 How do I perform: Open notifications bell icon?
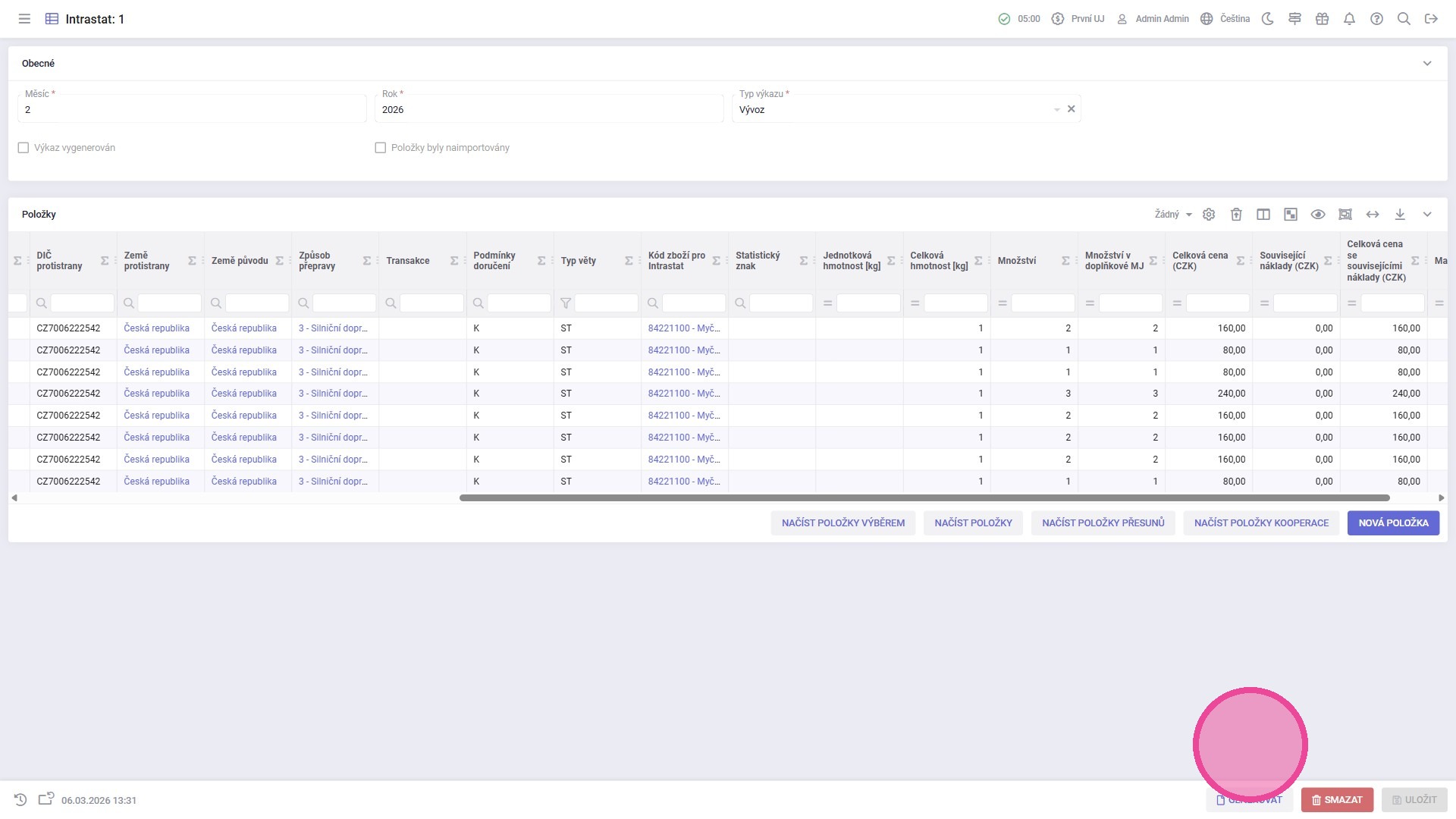1349,19
